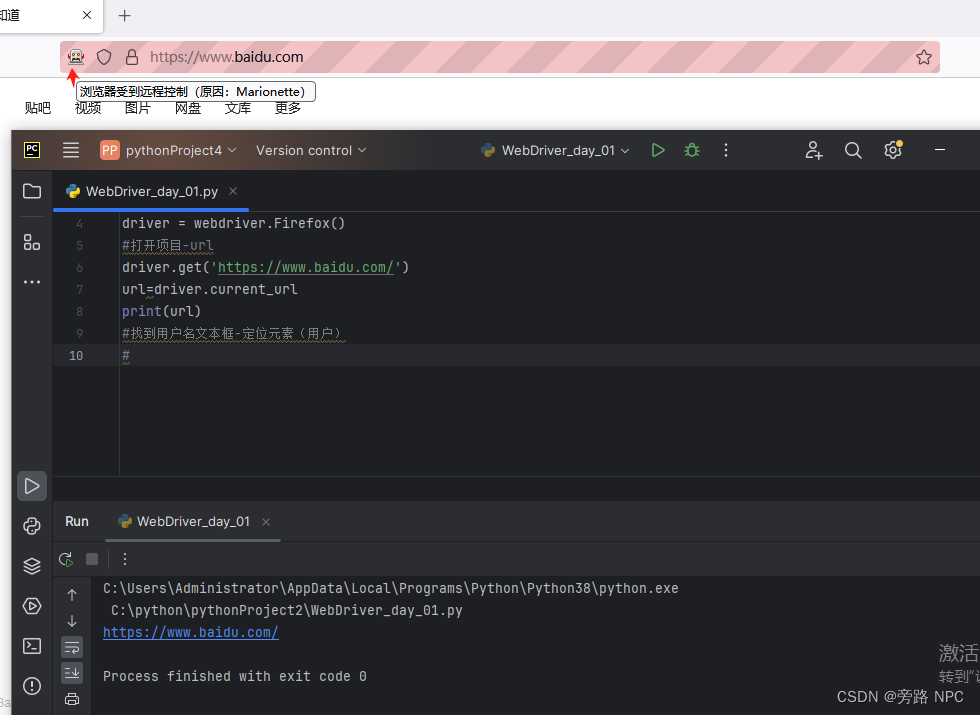Image resolution: width=980 pixels, height=715 pixels.
Task: Open the Python Packages tool window
Action: pos(30,526)
